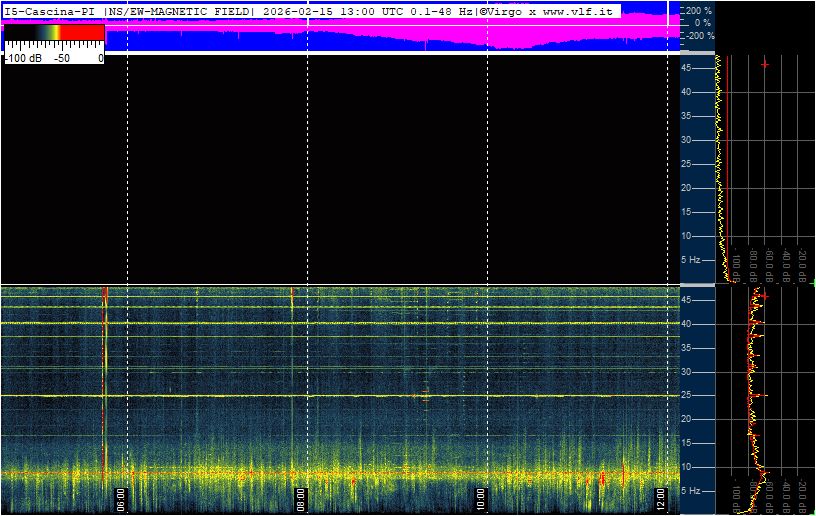This screenshot has height=516, width=816.
Task: Click the 45 label on upper frequency axis
Action: [x=687, y=68]
